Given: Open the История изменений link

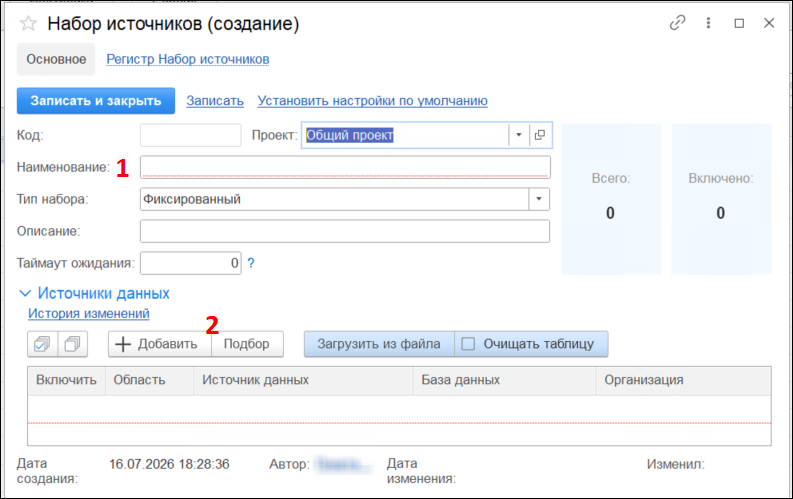Looking at the screenshot, I should point(89,313).
